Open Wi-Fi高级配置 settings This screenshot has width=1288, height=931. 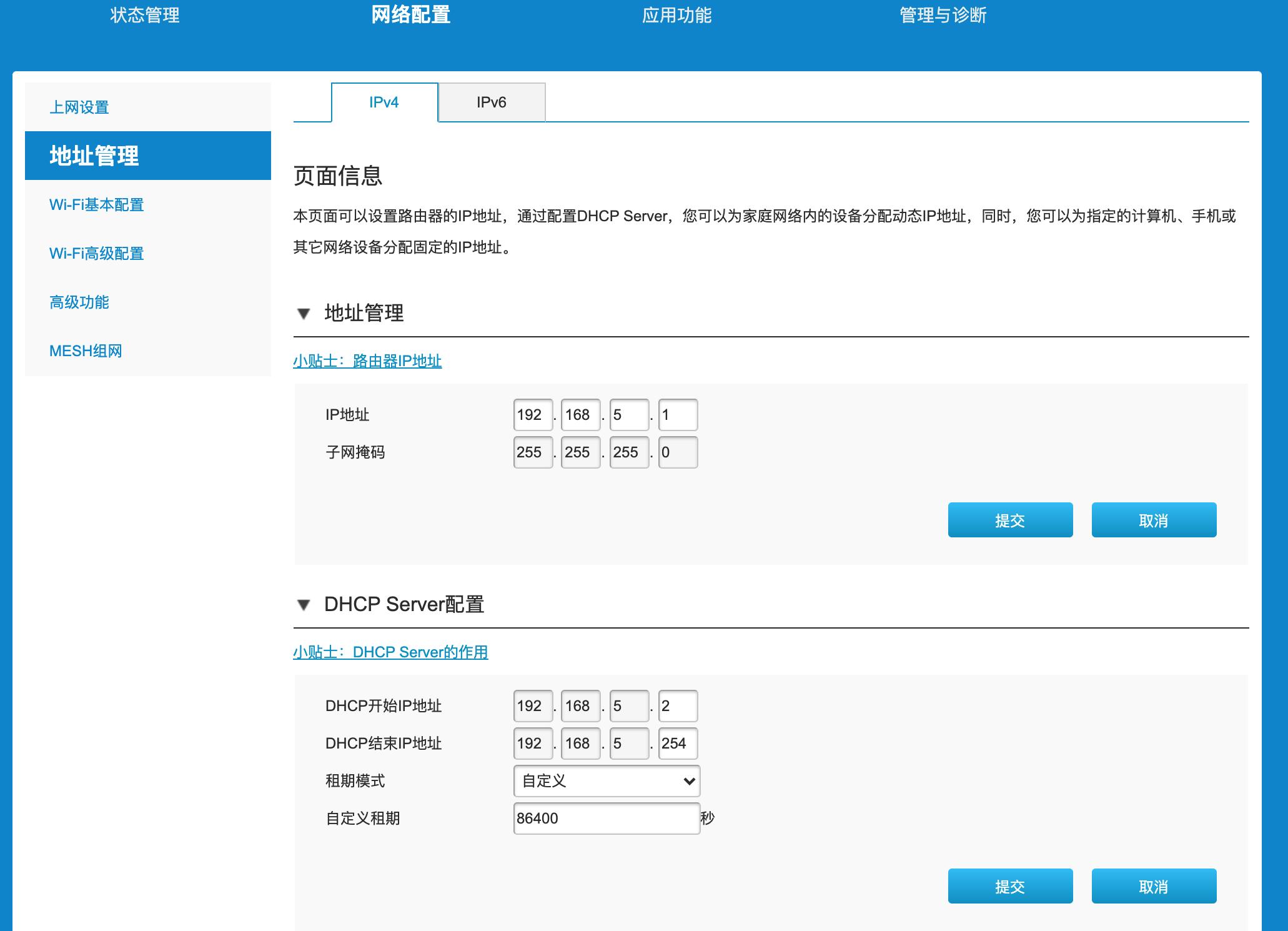click(96, 254)
